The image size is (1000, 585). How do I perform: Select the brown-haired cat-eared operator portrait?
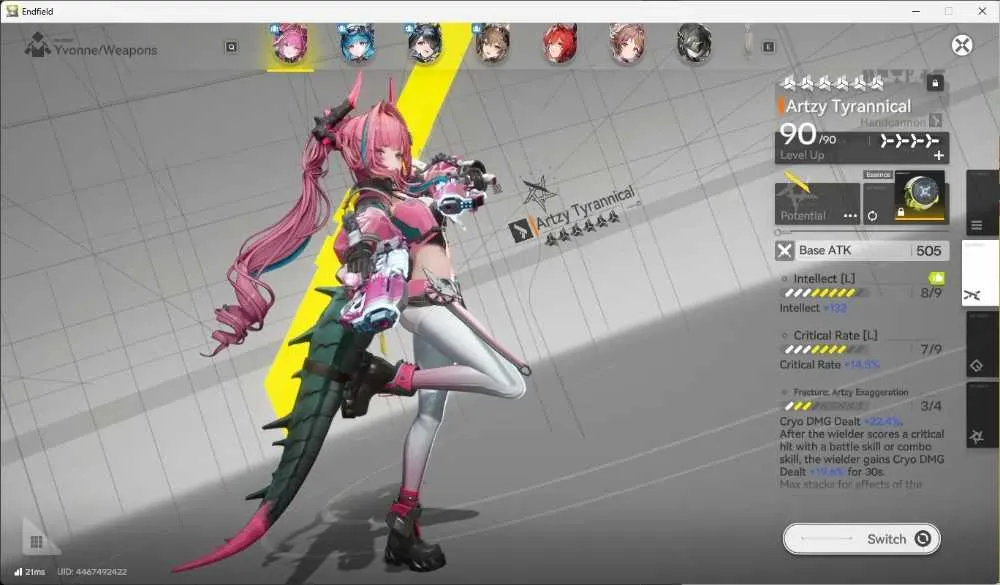point(492,44)
